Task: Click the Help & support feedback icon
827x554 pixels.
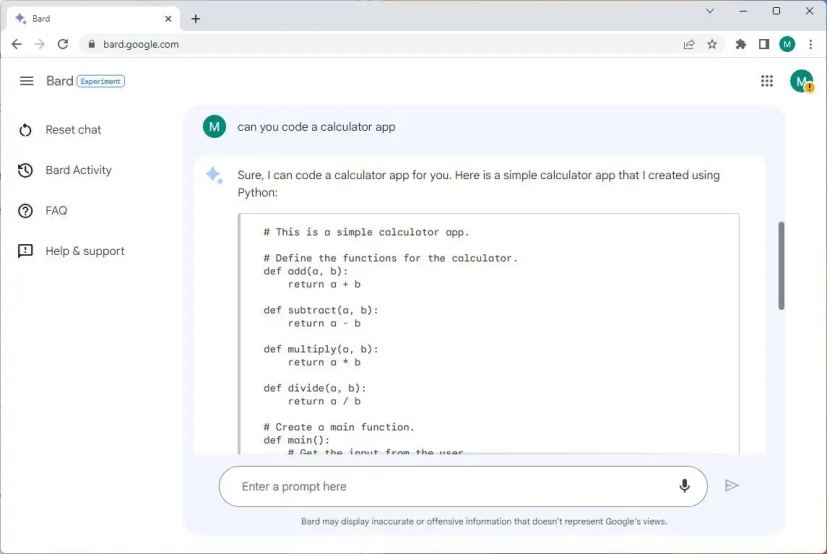Action: (x=25, y=251)
